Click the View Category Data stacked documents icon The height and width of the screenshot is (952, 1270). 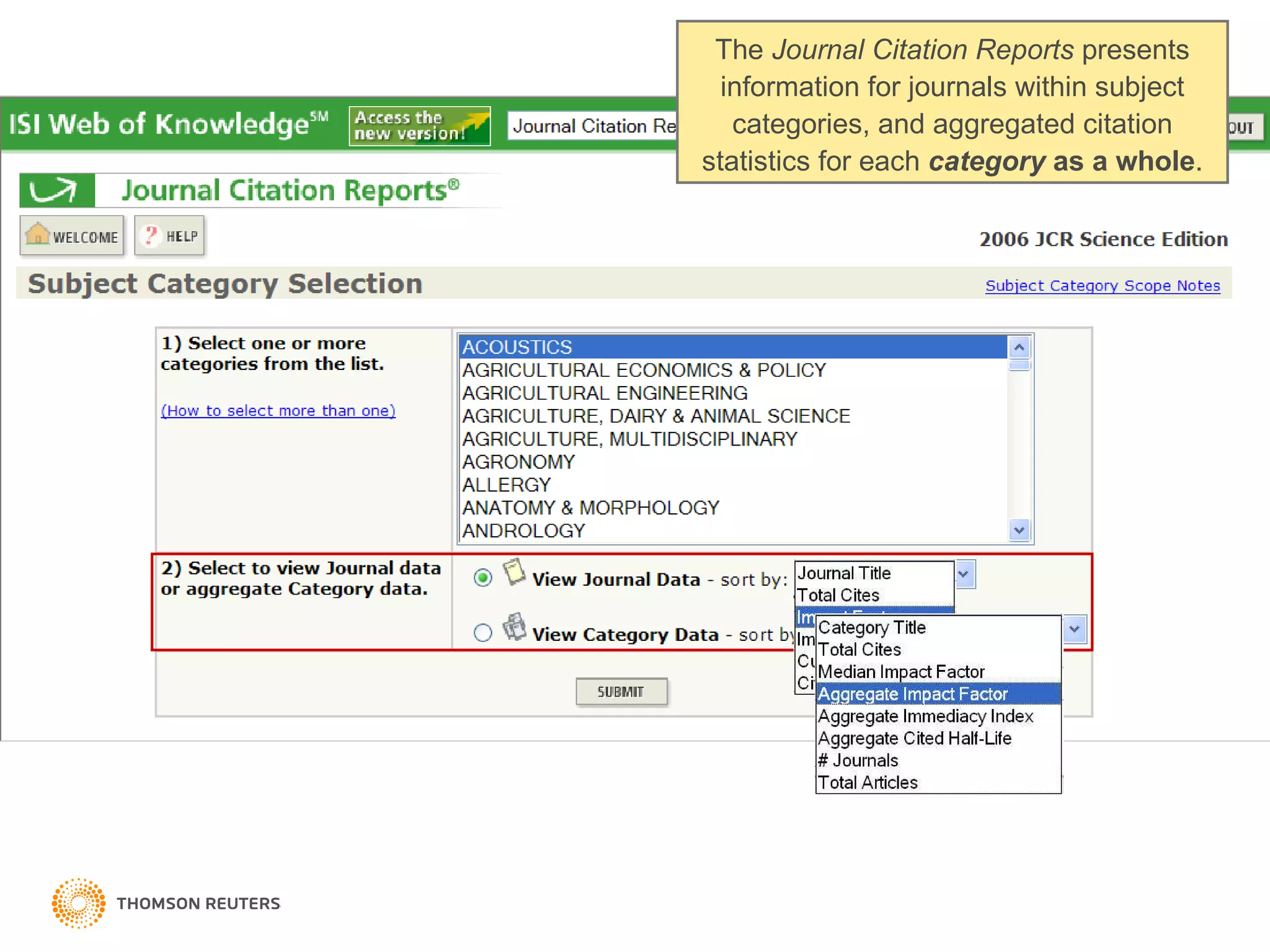tap(514, 627)
